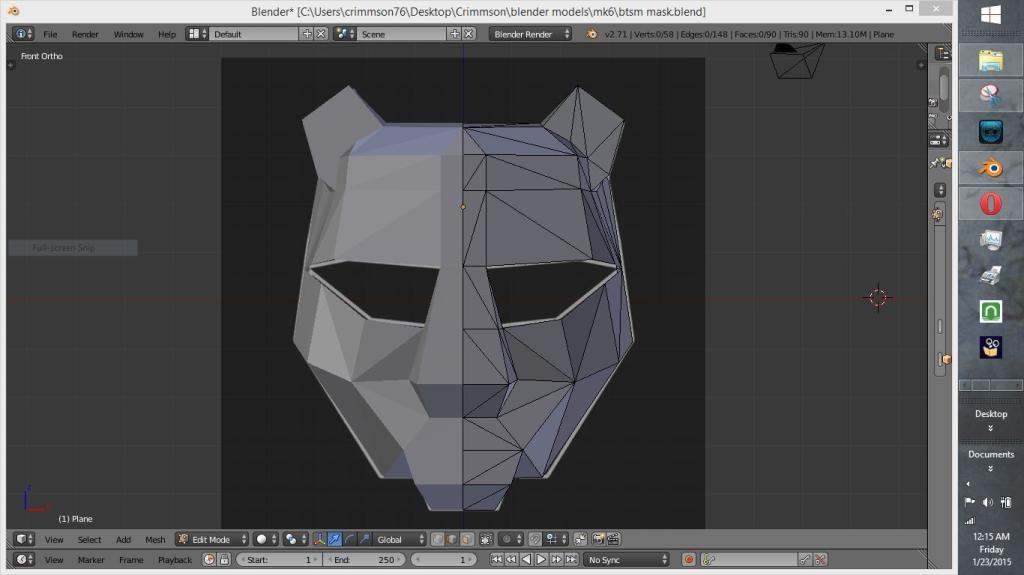The height and width of the screenshot is (575, 1024).
Task: Toggle the 3D manipulator widget icon
Action: point(320,539)
